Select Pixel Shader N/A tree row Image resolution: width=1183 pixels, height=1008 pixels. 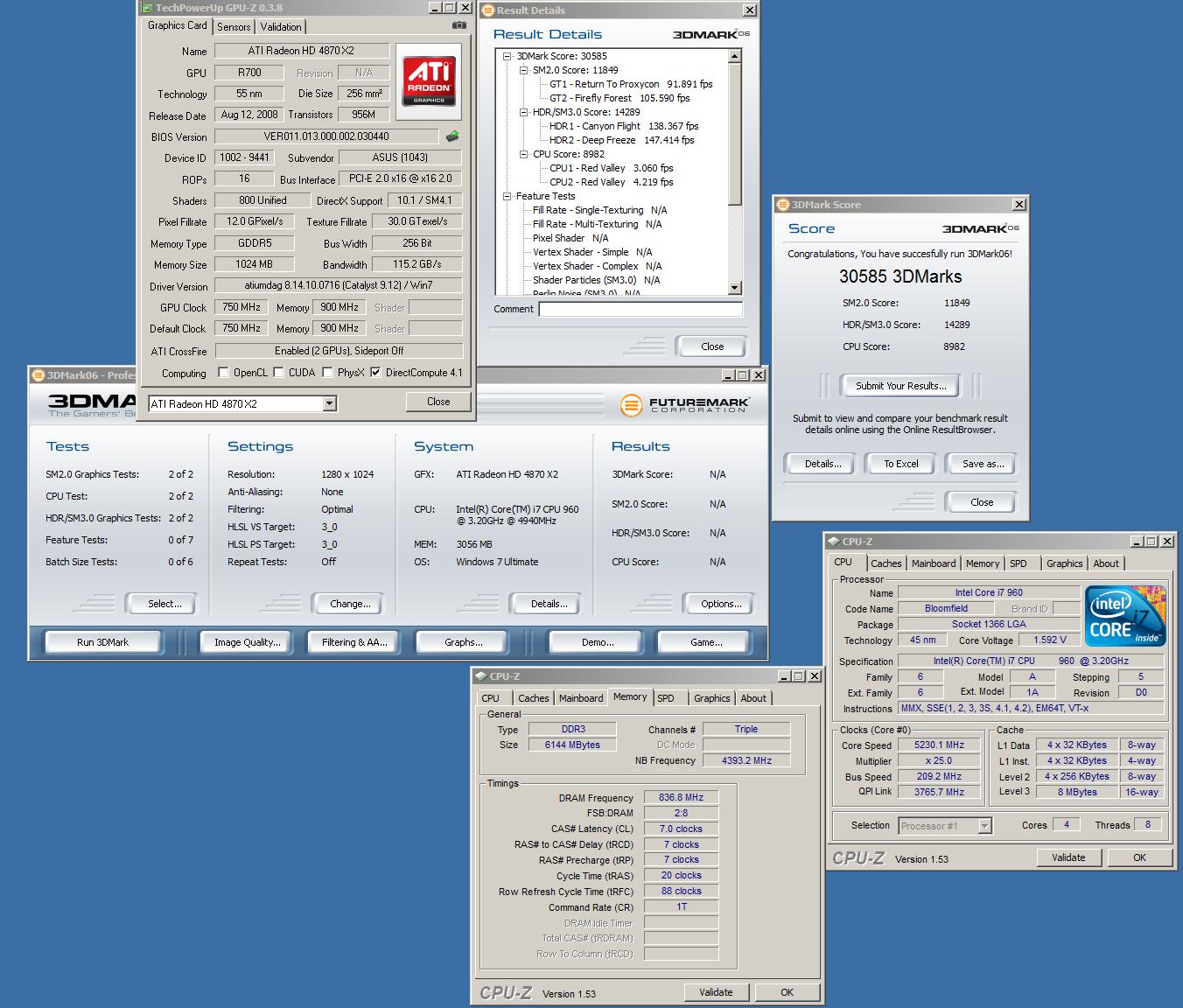570,238
